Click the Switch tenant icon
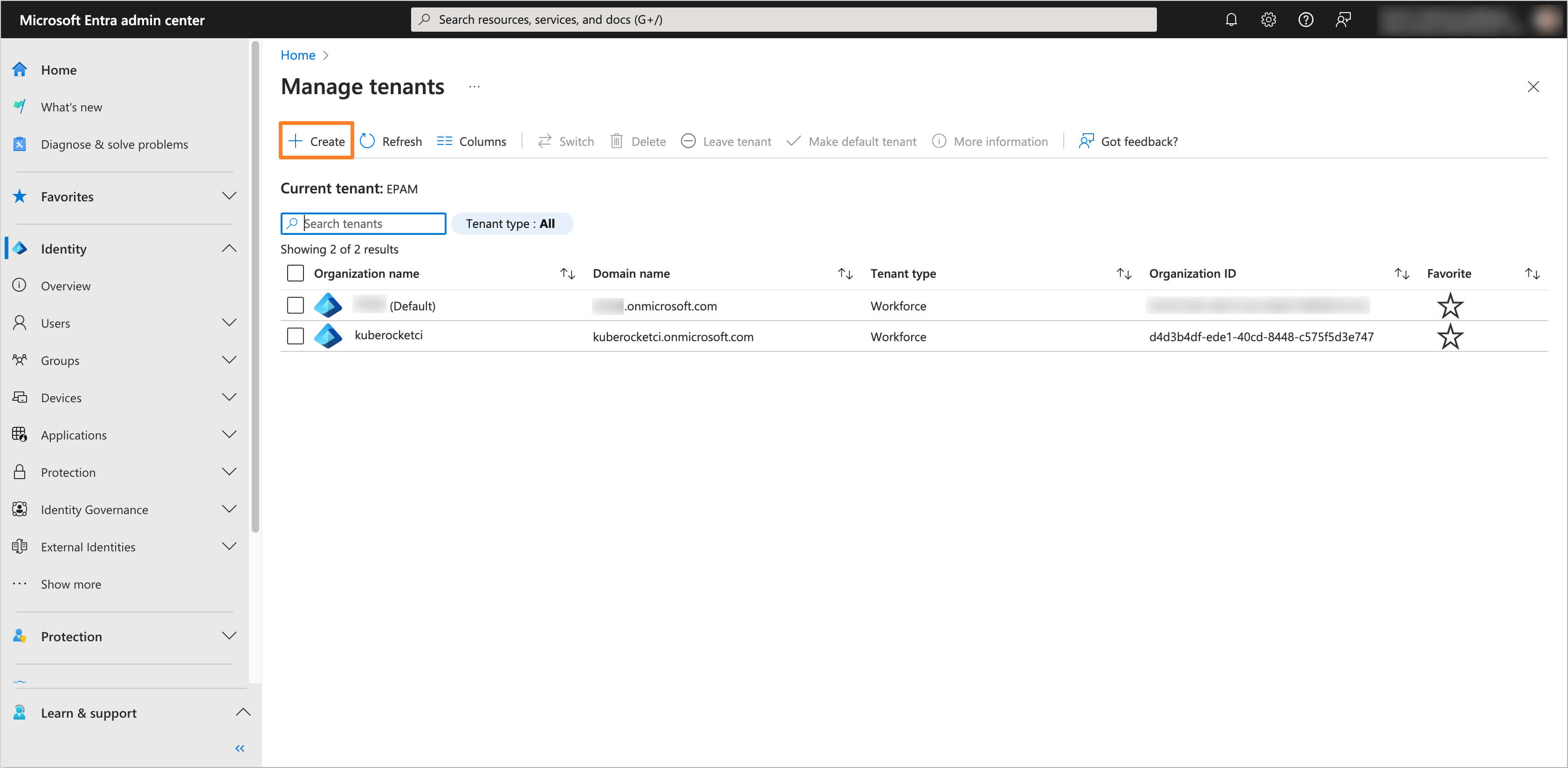 point(544,141)
